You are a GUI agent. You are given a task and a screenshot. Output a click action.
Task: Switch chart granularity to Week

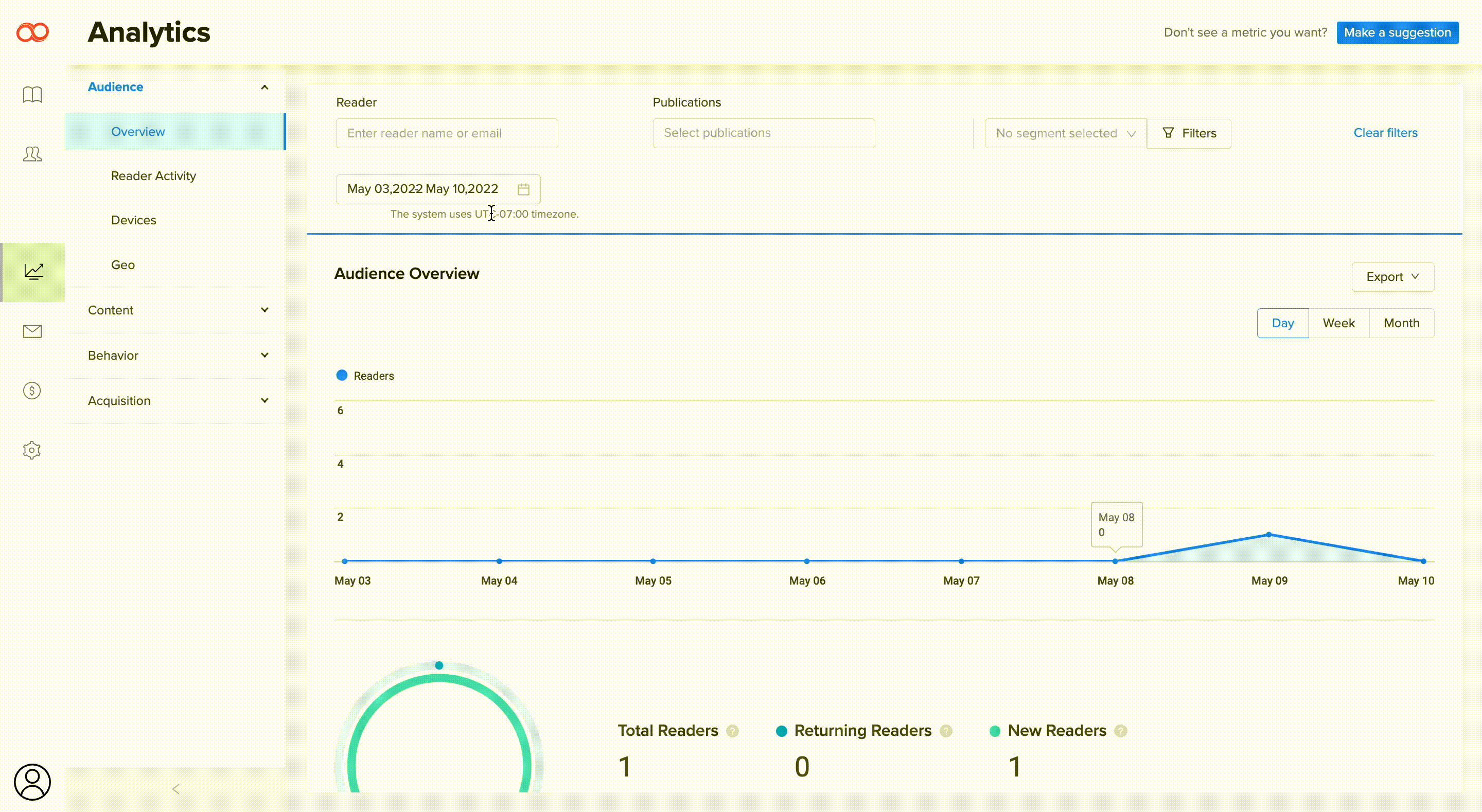(1338, 323)
